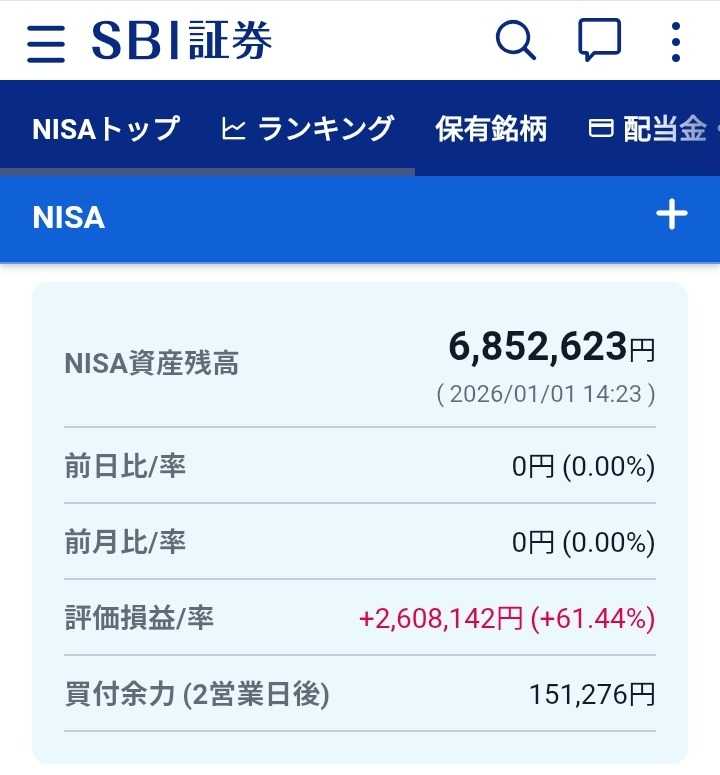720x775 pixels.
Task: Select the ランキング tab label
Action: (x=326, y=129)
